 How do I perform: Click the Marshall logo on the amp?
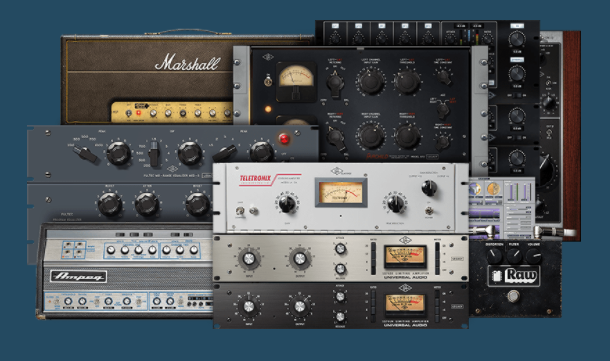[x=188, y=62]
